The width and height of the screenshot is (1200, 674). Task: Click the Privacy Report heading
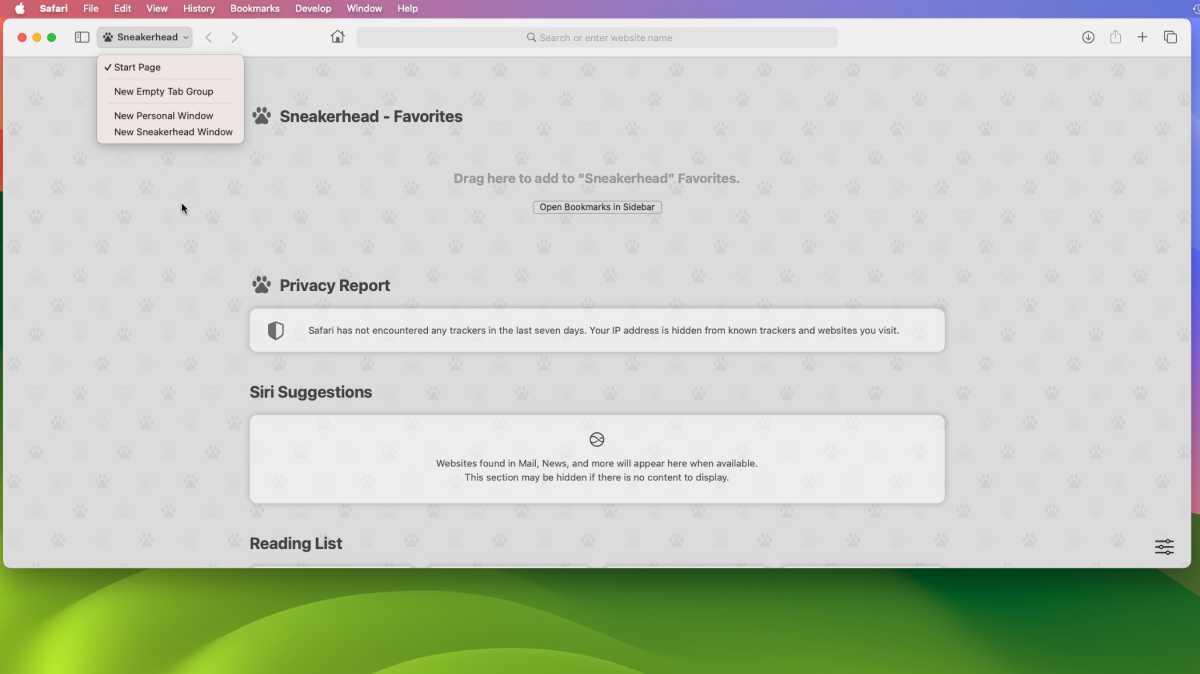pyautogui.click(x=335, y=285)
